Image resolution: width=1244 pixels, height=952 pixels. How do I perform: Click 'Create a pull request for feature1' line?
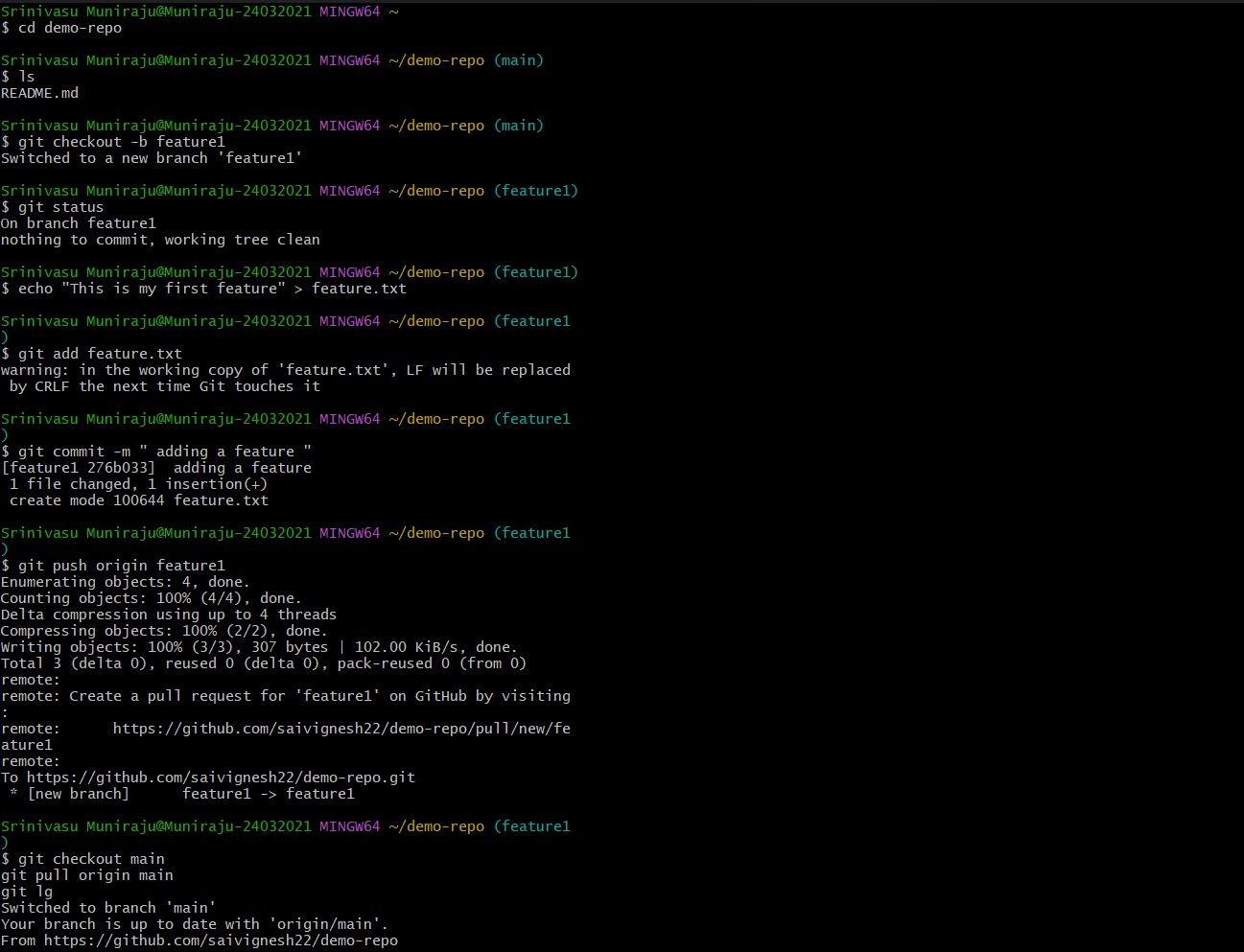(x=286, y=696)
